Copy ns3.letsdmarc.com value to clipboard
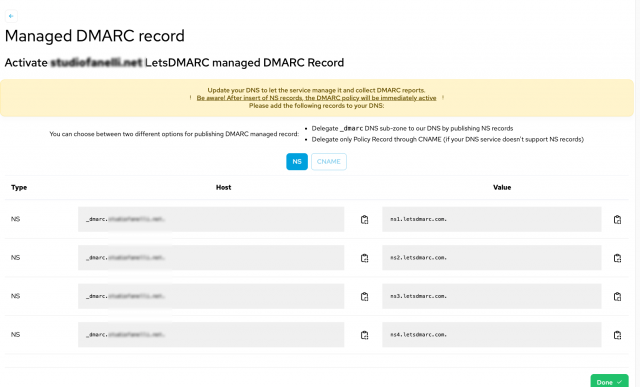The width and height of the screenshot is (640, 387). click(x=617, y=296)
